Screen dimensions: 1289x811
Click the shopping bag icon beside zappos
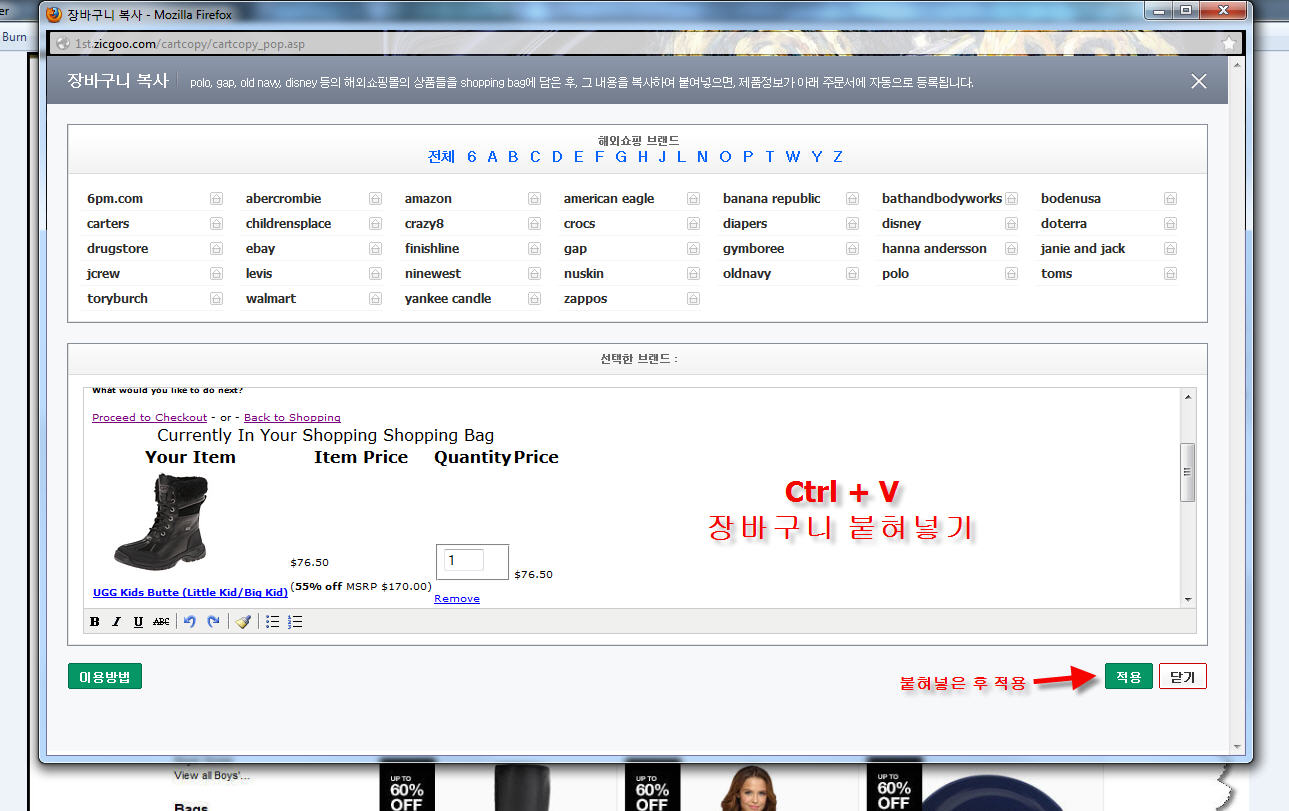[693, 299]
